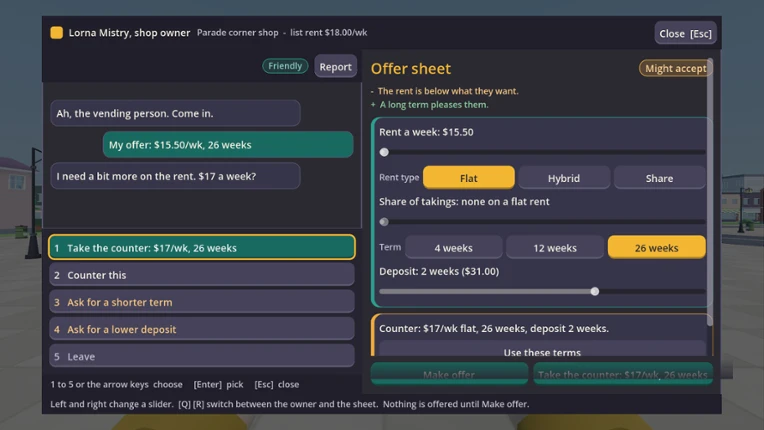Viewport: 764px width, 430px height.
Task: Choose the 4 weeks term
Action: click(453, 247)
